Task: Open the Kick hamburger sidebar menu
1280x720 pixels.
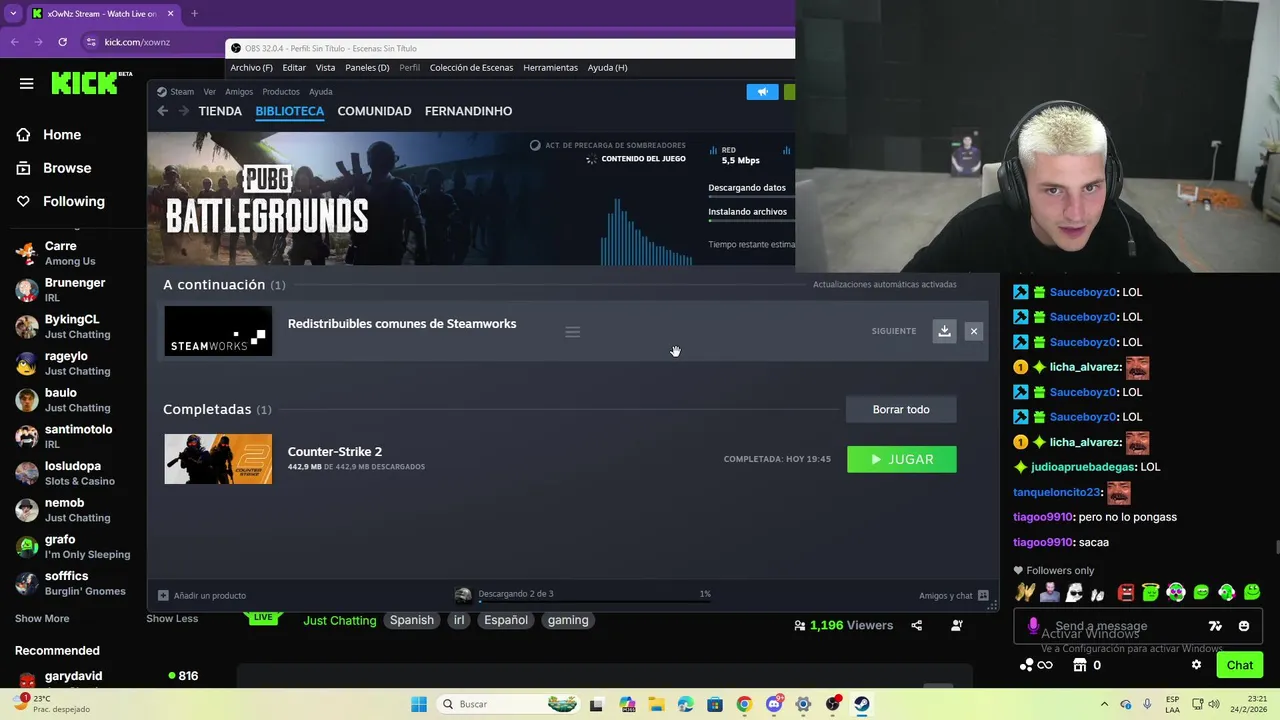Action: 27,84
